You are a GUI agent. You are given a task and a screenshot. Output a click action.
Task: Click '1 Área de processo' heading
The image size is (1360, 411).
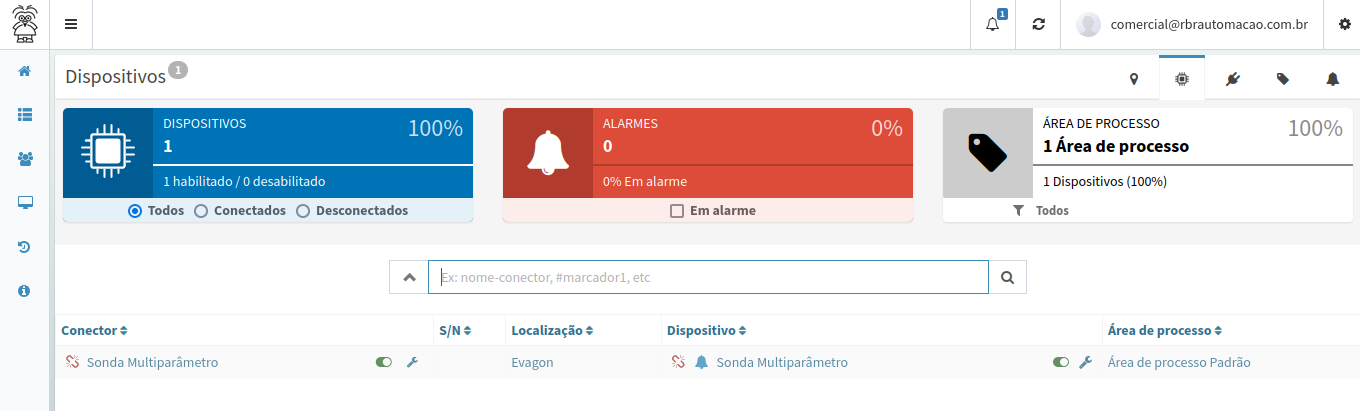[1116, 146]
